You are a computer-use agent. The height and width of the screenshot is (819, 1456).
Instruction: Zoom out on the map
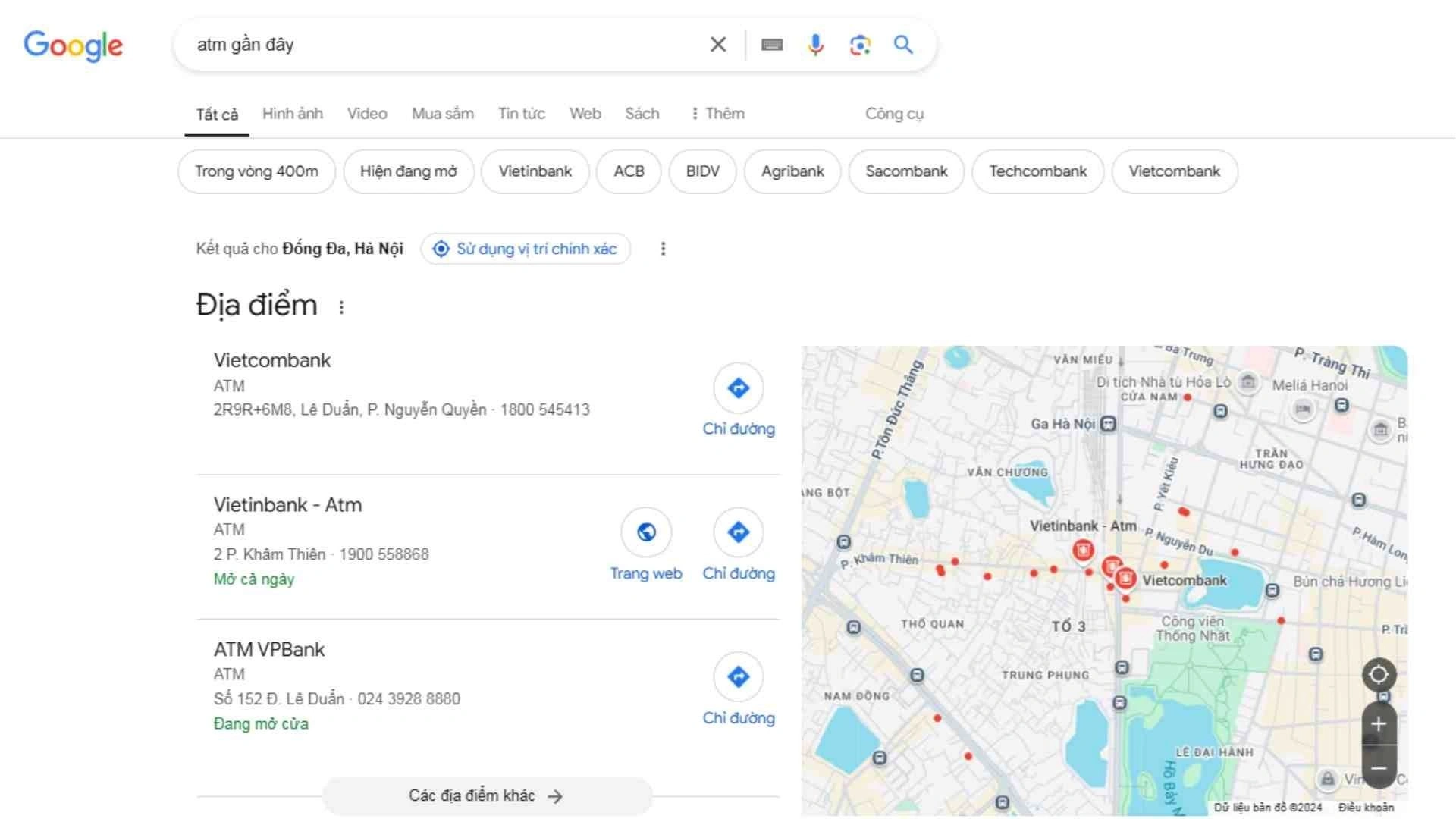pos(1379,768)
